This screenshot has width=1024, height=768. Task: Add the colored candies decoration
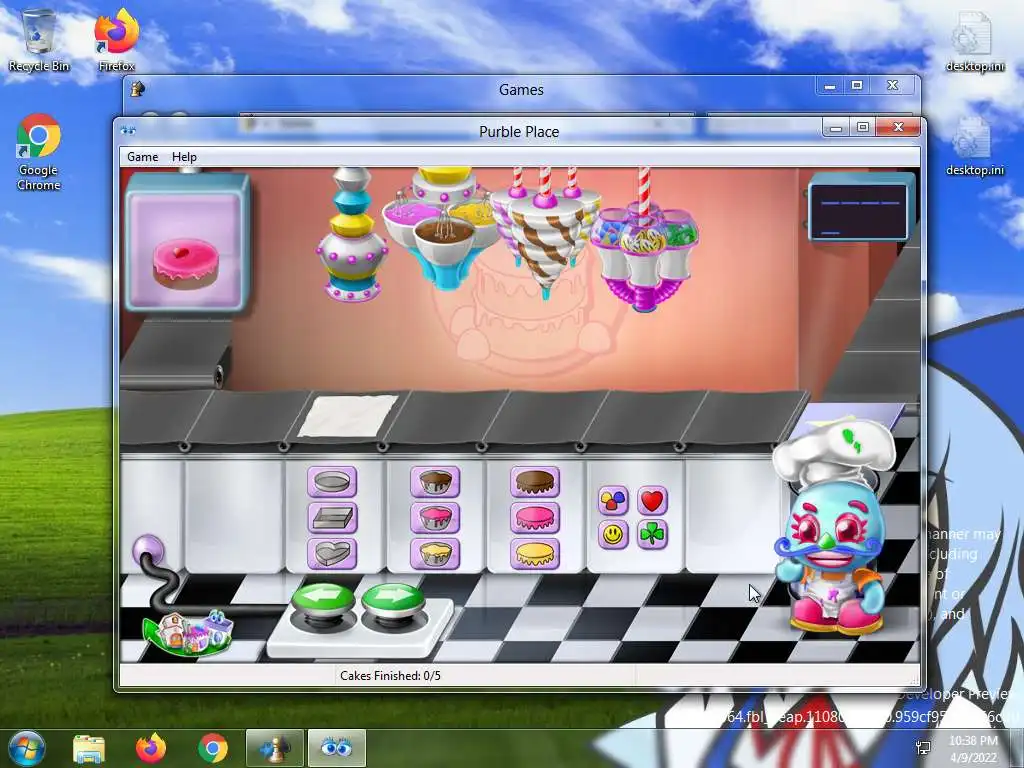(613, 501)
